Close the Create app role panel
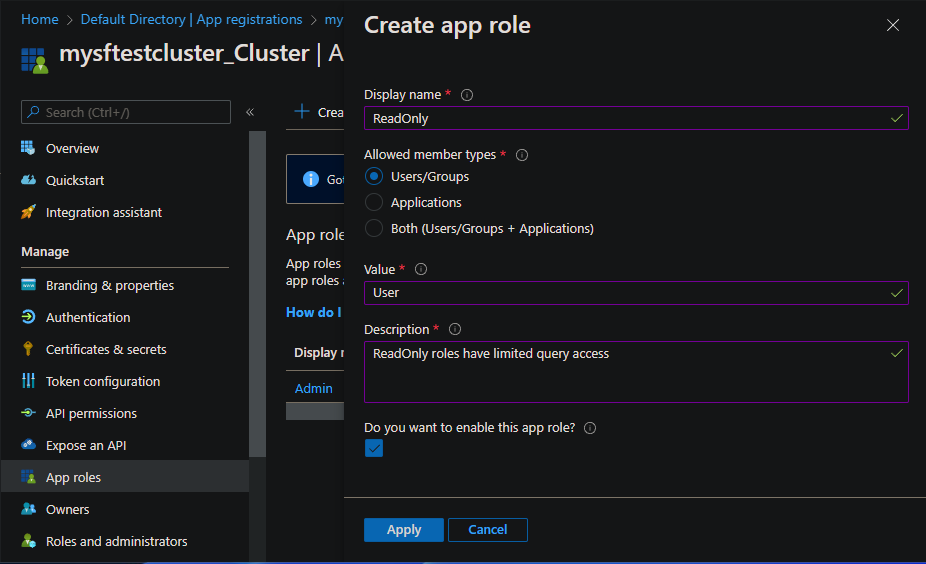 tap(893, 25)
